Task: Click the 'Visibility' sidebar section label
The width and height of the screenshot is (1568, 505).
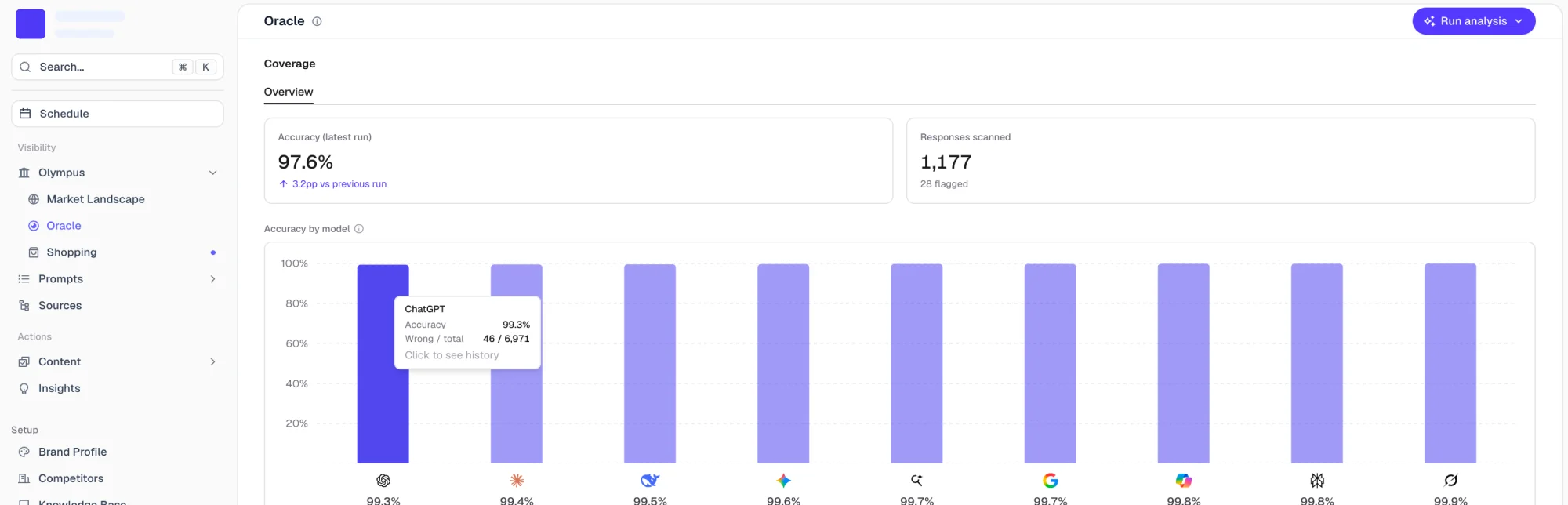Action: [x=37, y=147]
